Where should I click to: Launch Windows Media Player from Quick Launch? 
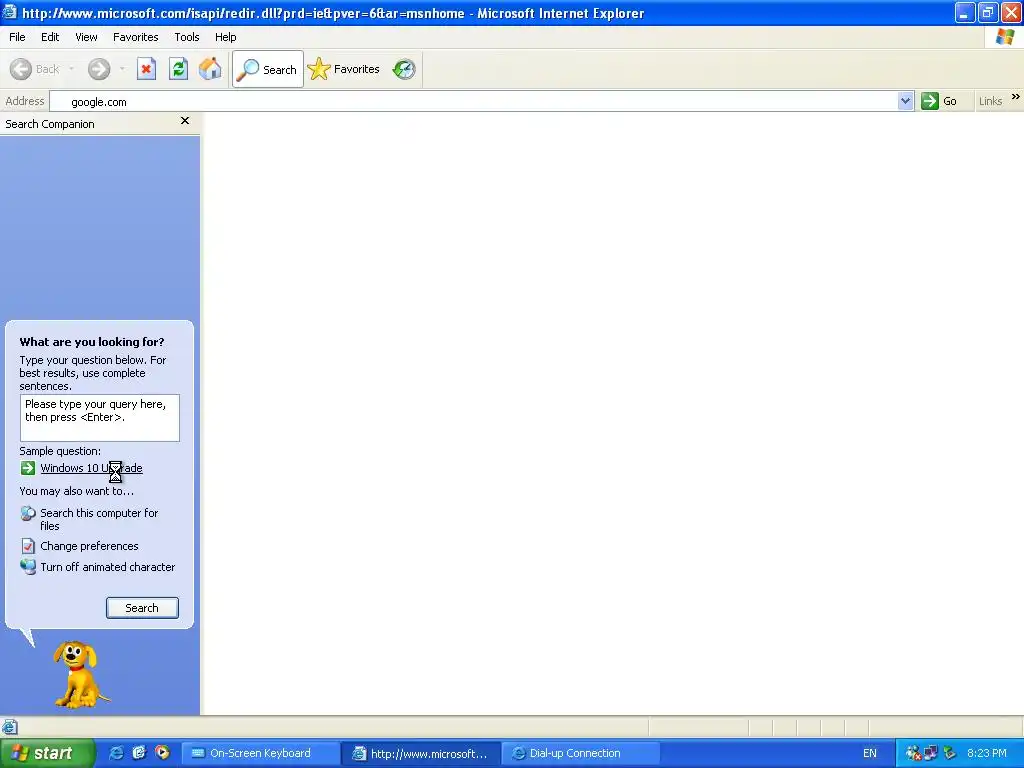(162, 753)
